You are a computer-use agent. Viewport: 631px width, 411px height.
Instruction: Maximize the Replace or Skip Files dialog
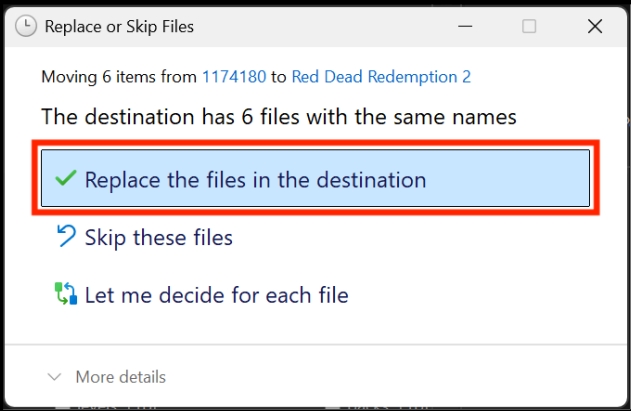529,27
